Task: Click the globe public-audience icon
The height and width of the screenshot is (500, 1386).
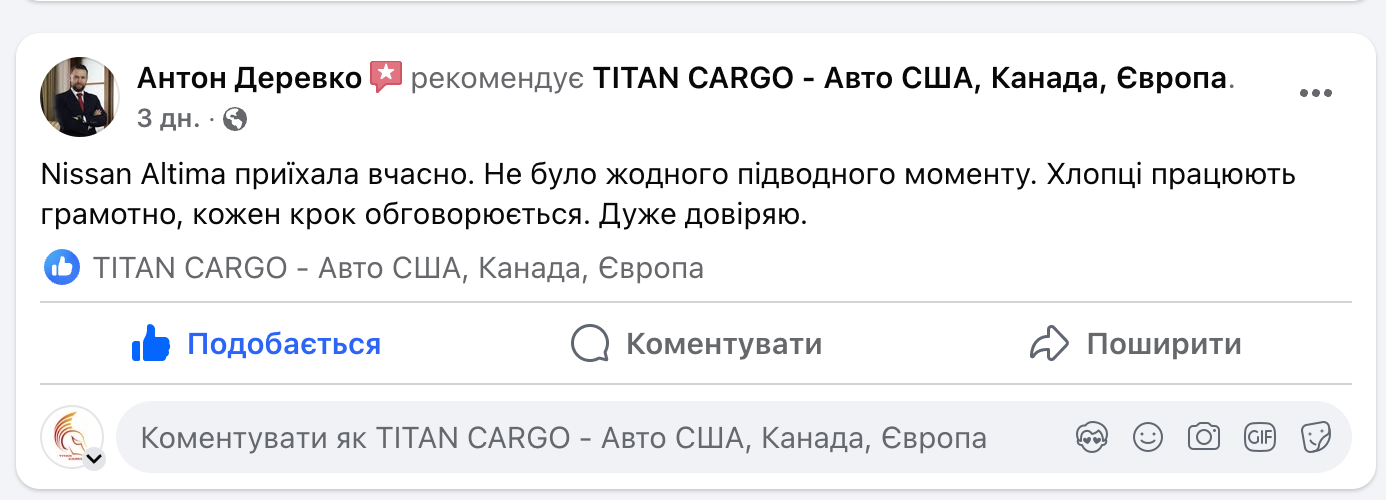Action: point(236,121)
